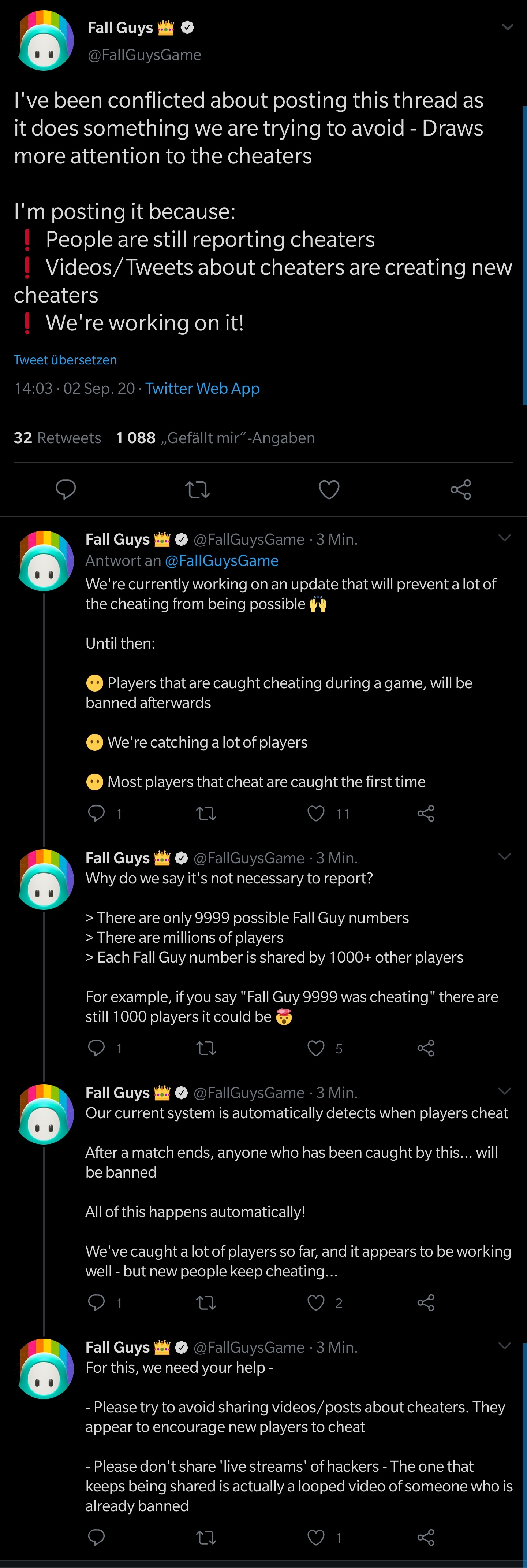This screenshot has height=1568, width=527.
Task: Like the 'working on an update' reply
Action: coord(316,813)
